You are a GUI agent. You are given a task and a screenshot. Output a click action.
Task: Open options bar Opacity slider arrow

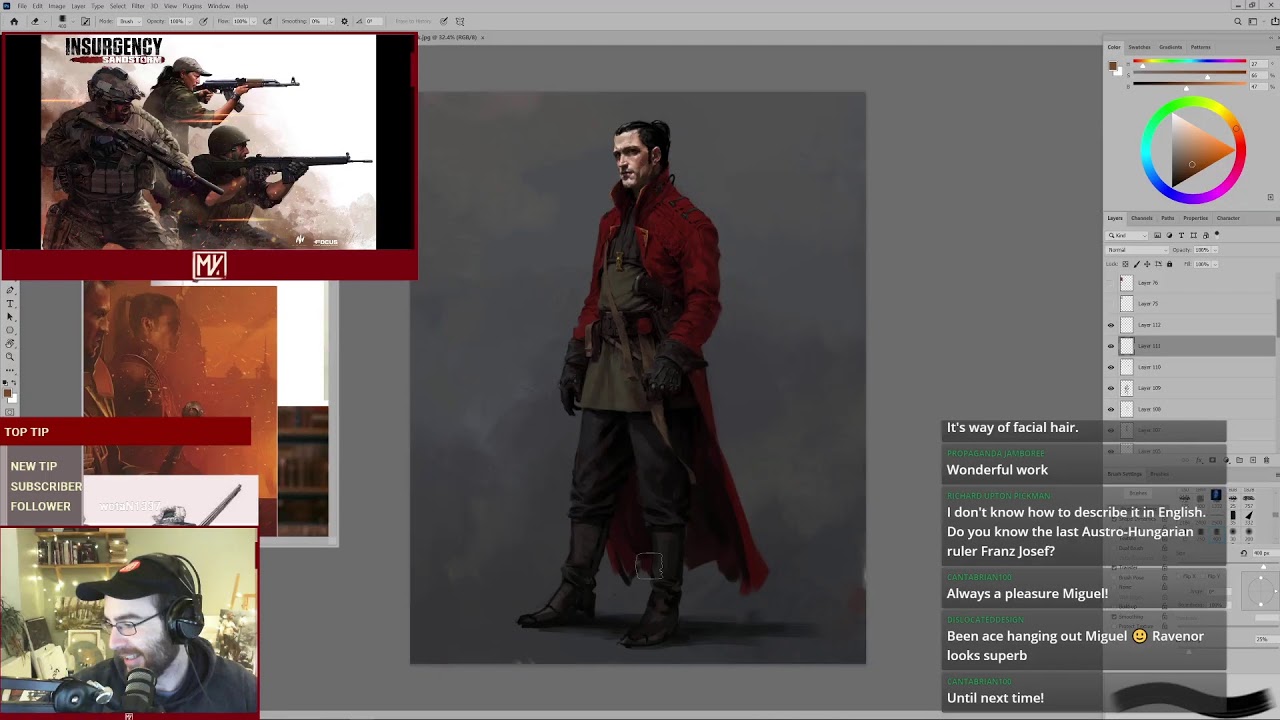click(190, 21)
